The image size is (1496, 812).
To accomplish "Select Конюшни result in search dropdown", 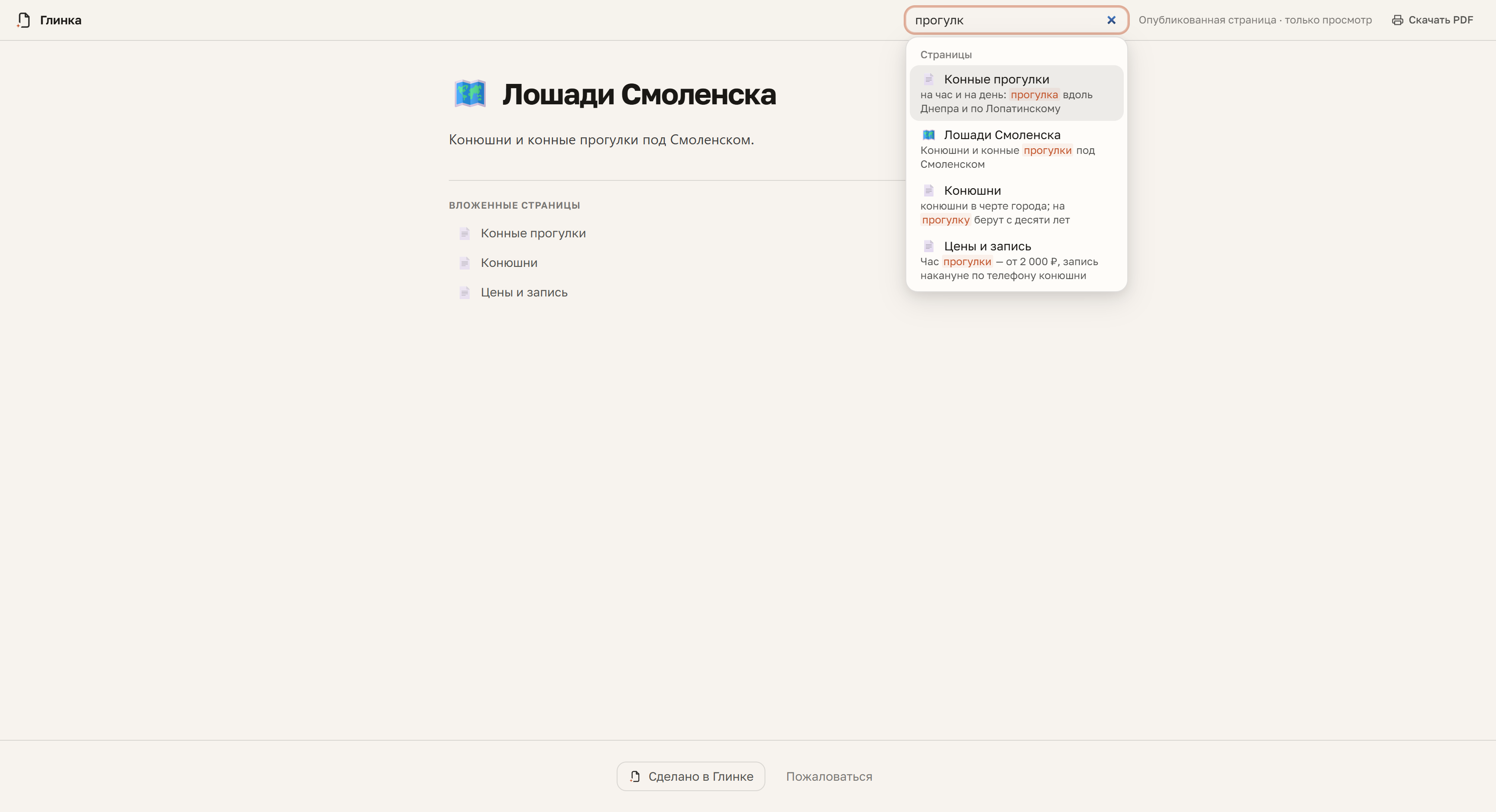I will point(1016,204).
